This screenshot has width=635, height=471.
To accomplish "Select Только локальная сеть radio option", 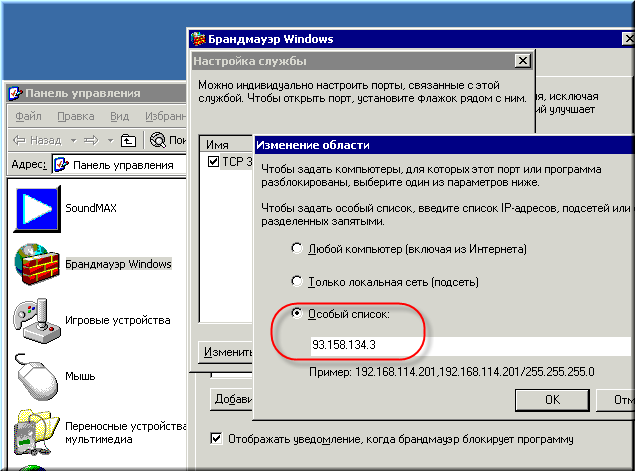I will [297, 281].
